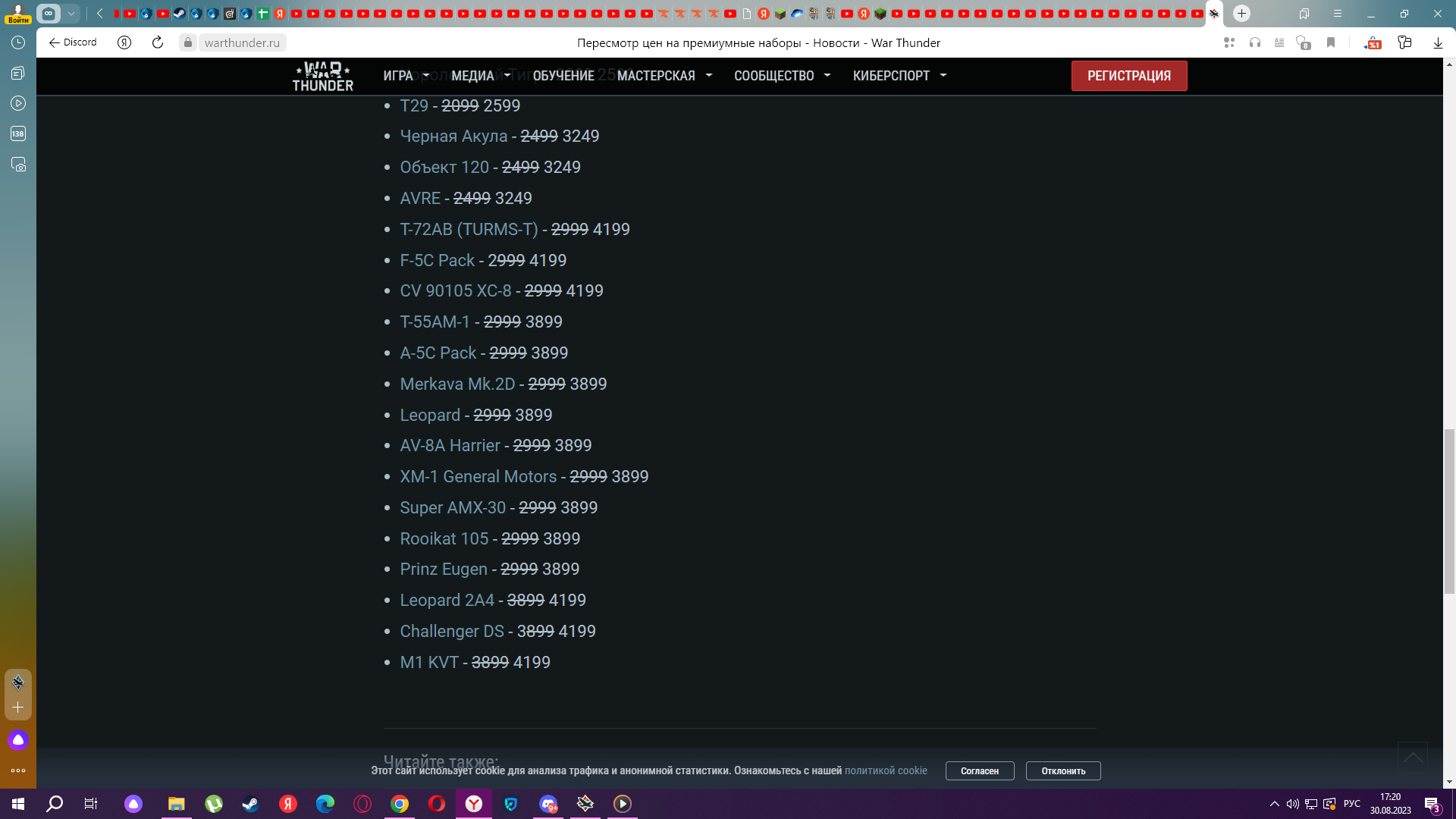Click the Yandex home icon in the address bar
The width and height of the screenshot is (1456, 819).
tap(124, 42)
